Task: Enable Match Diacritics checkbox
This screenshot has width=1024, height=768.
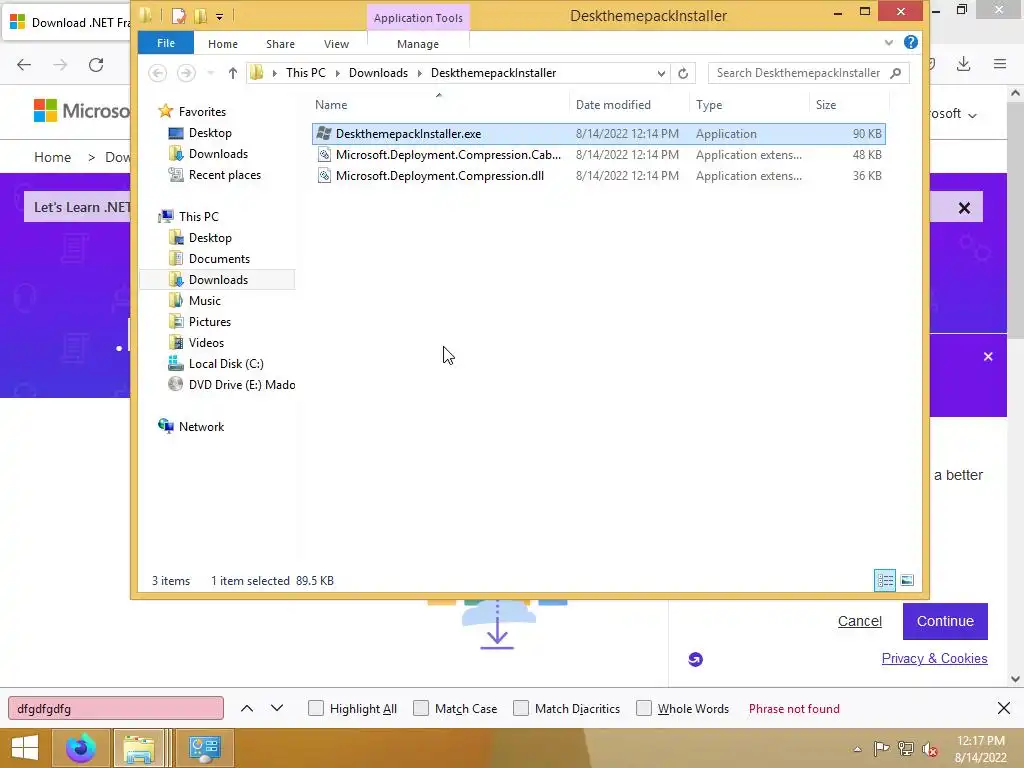Action: [521, 708]
